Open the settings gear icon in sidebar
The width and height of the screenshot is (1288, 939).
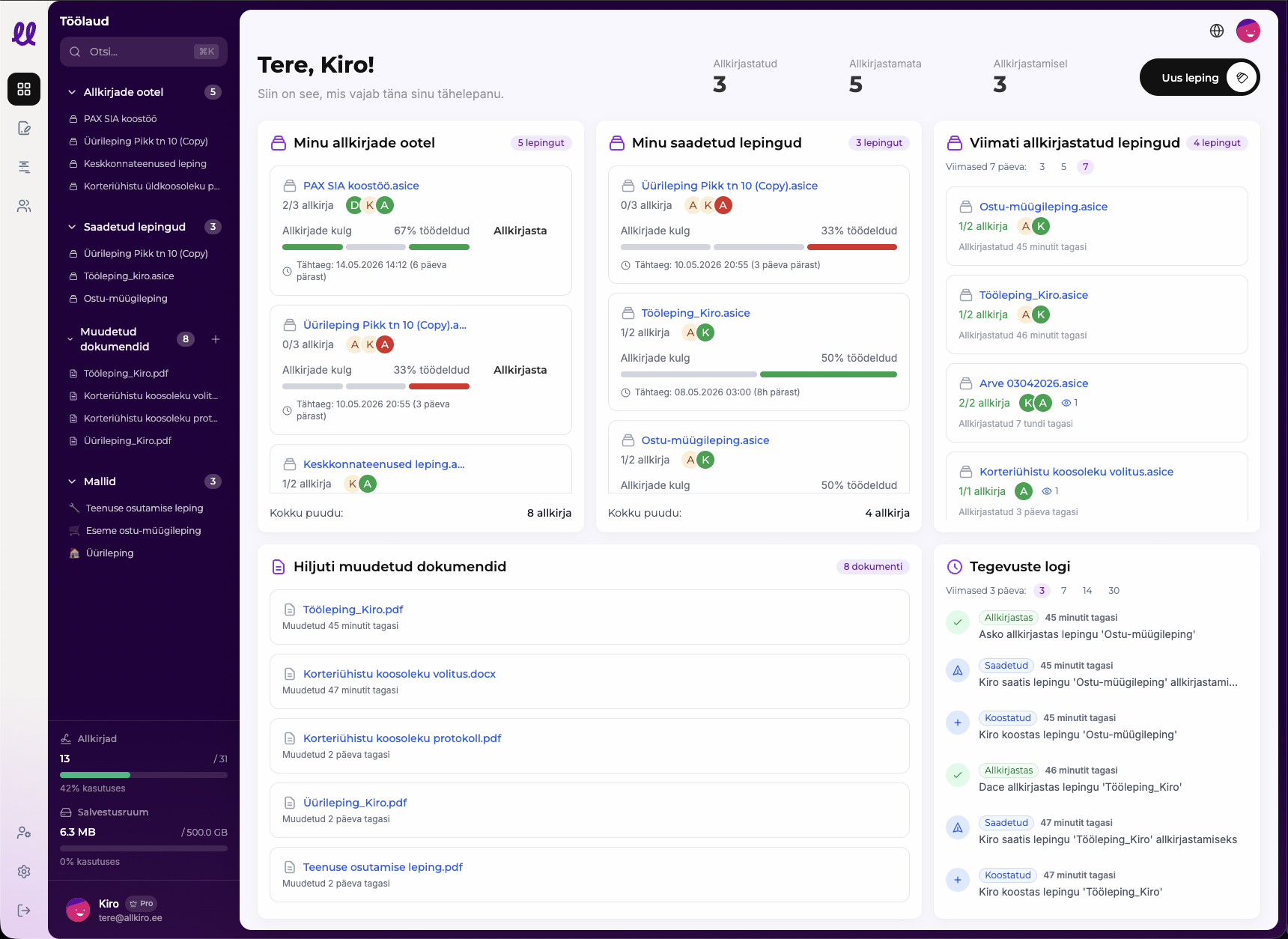pyautogui.click(x=24, y=872)
